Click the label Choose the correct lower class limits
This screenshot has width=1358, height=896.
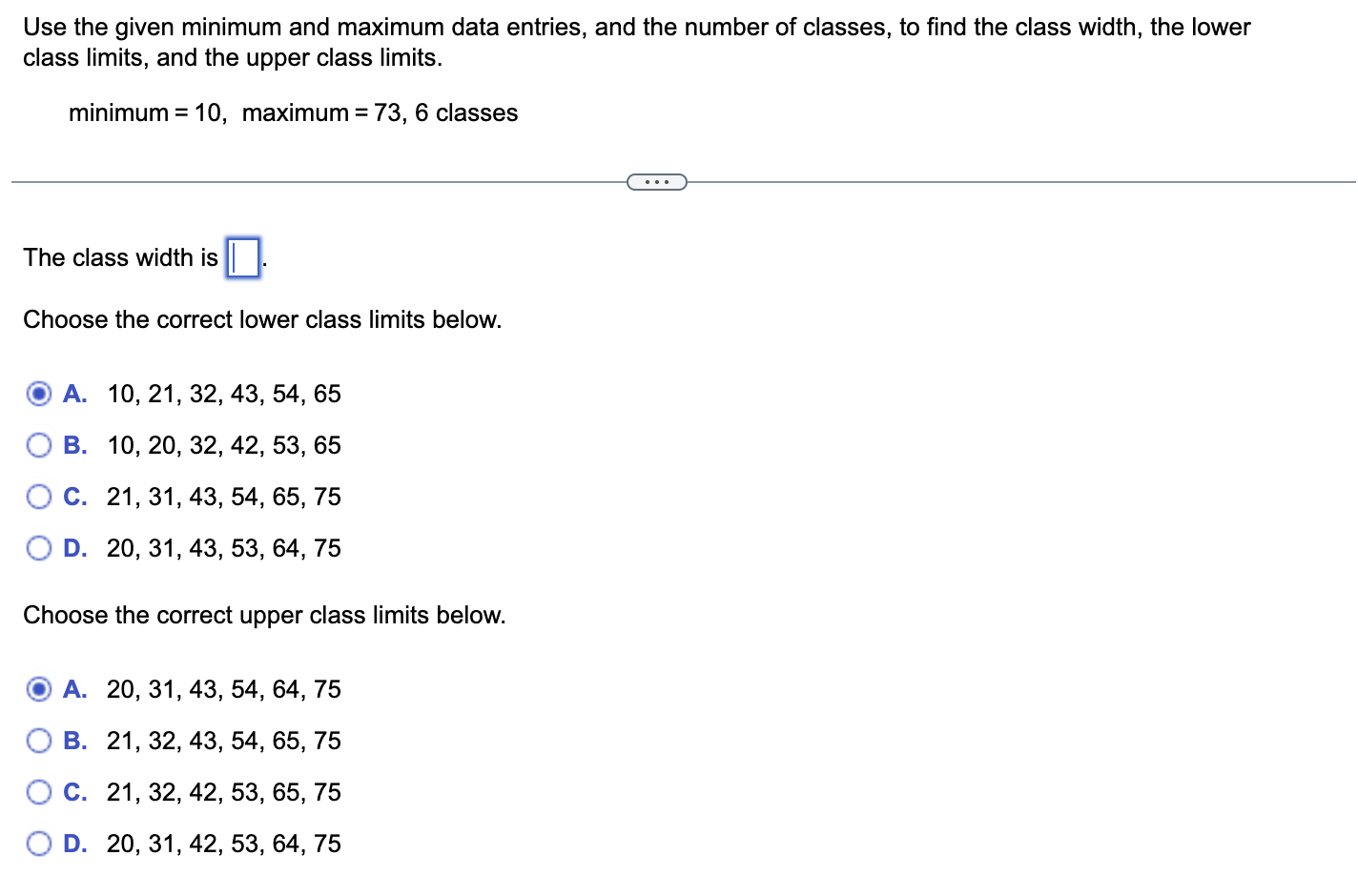262,319
